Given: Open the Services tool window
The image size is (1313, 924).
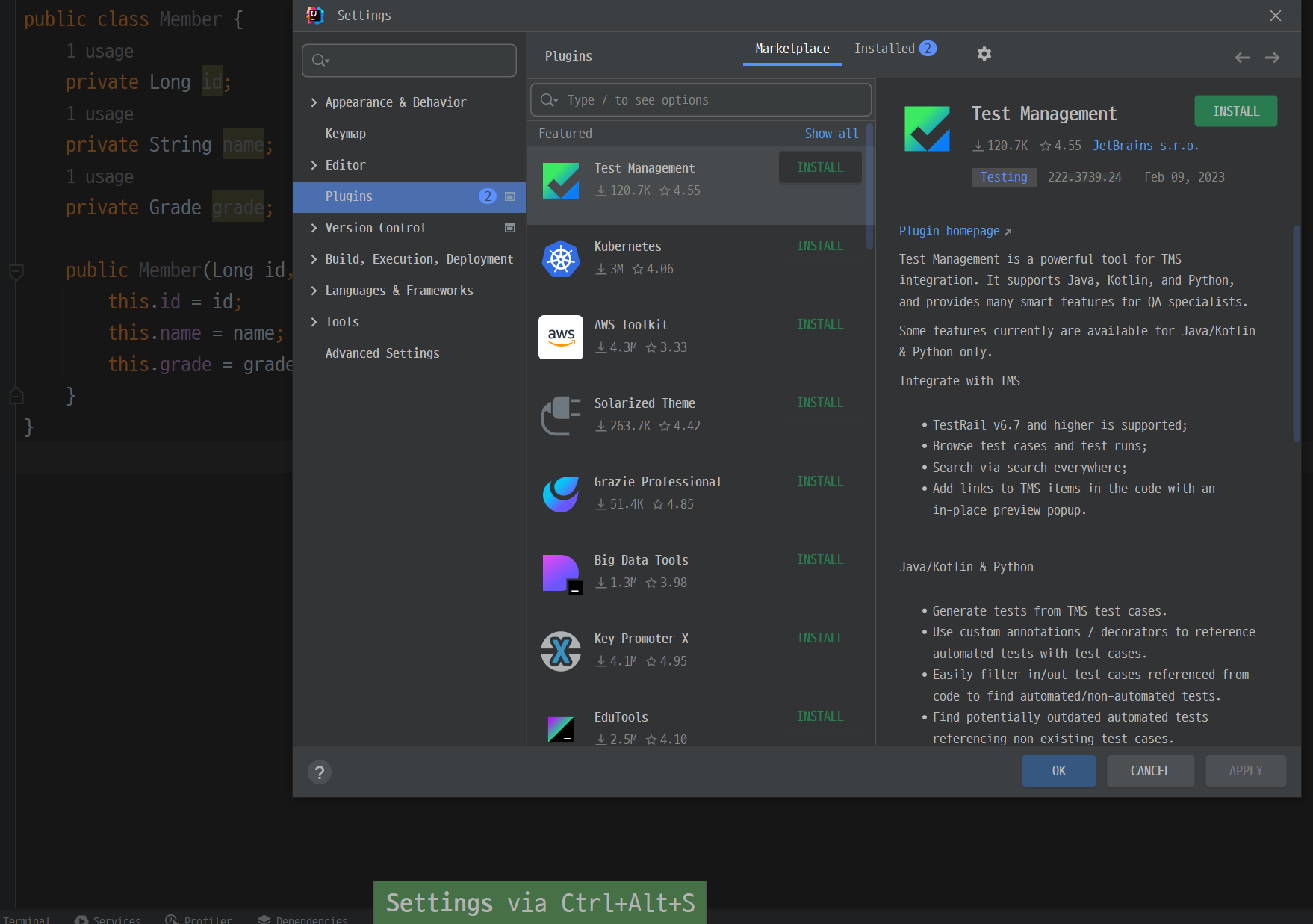Looking at the screenshot, I should coord(108,919).
